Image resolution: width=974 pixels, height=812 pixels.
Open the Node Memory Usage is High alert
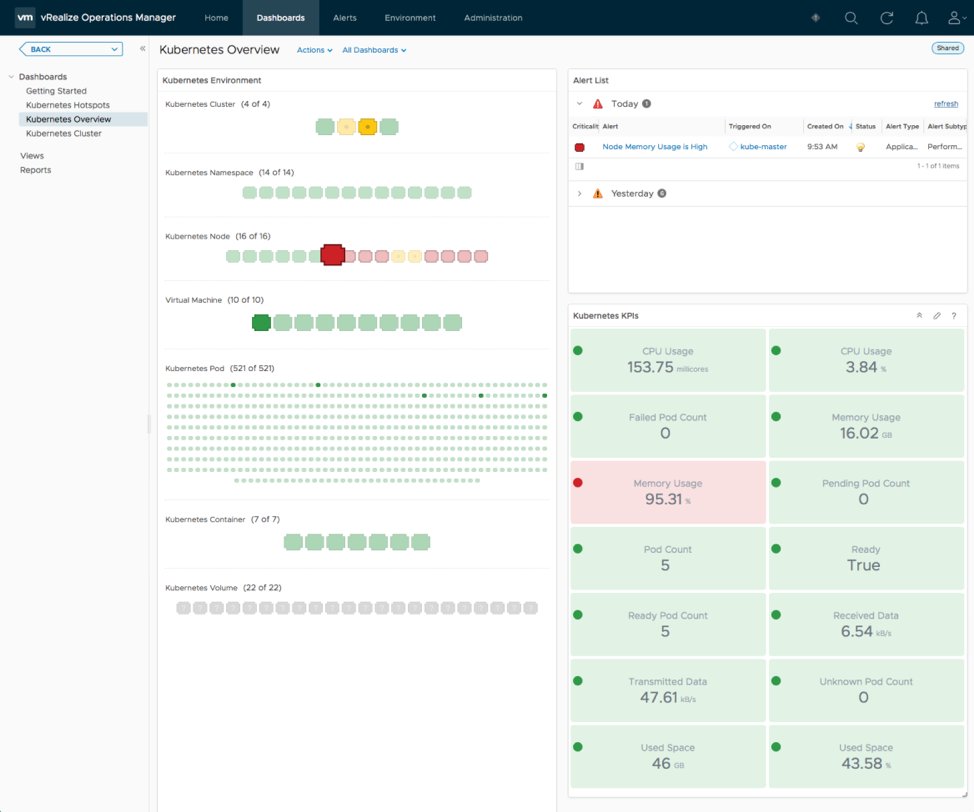click(655, 147)
